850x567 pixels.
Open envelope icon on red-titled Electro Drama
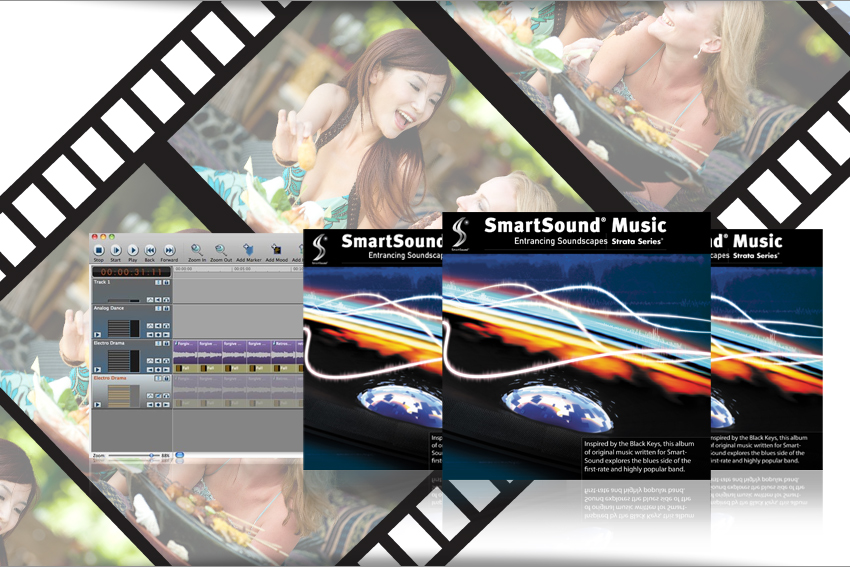150,396
